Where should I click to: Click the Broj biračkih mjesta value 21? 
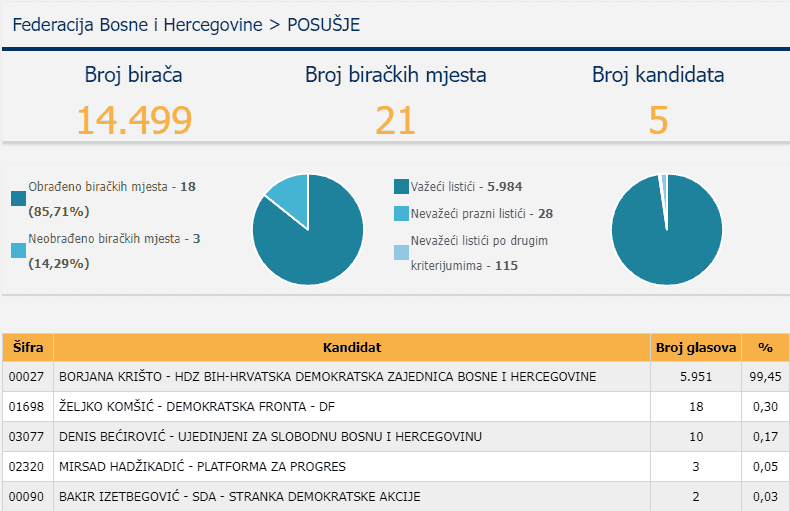(x=395, y=120)
